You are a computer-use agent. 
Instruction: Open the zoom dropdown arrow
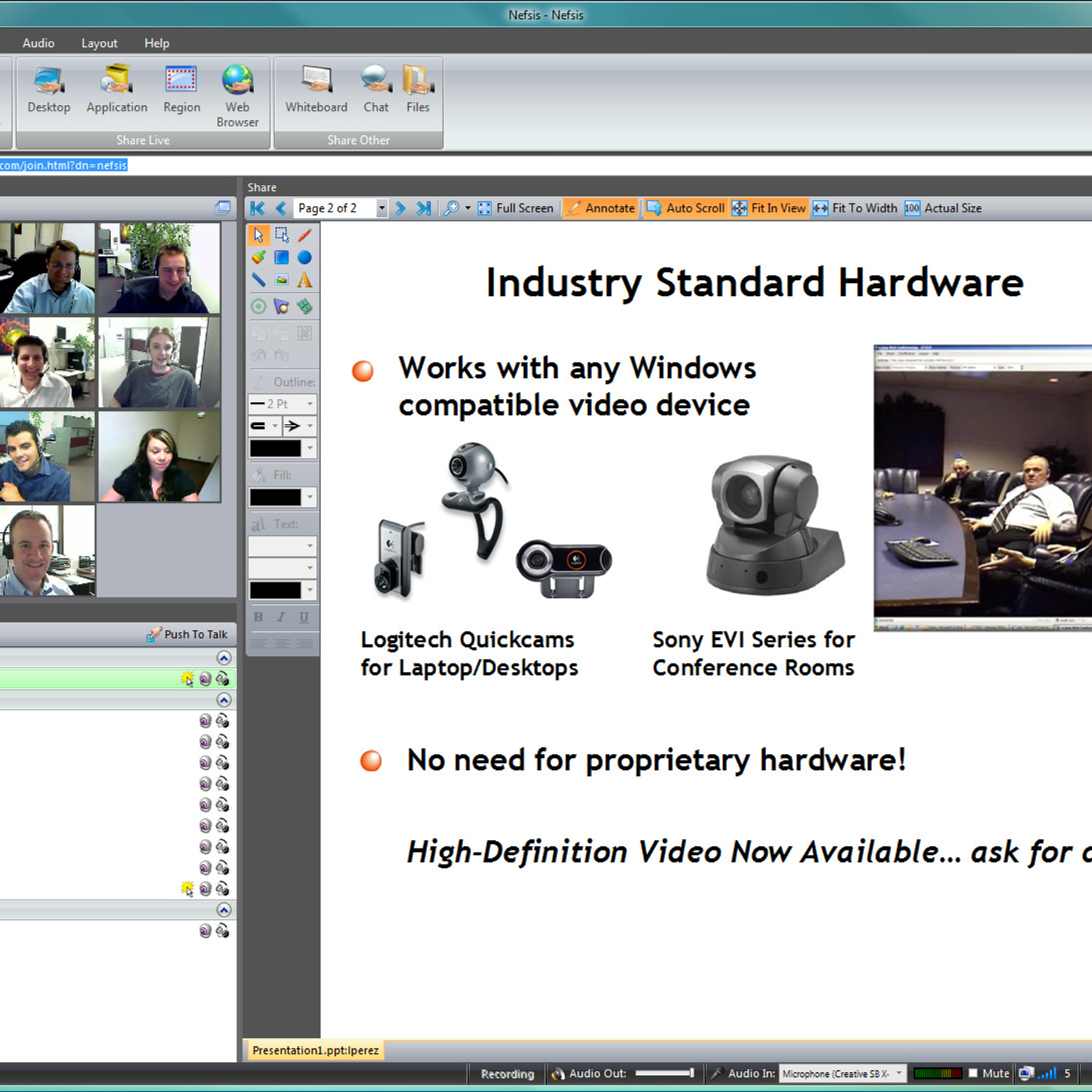click(468, 208)
